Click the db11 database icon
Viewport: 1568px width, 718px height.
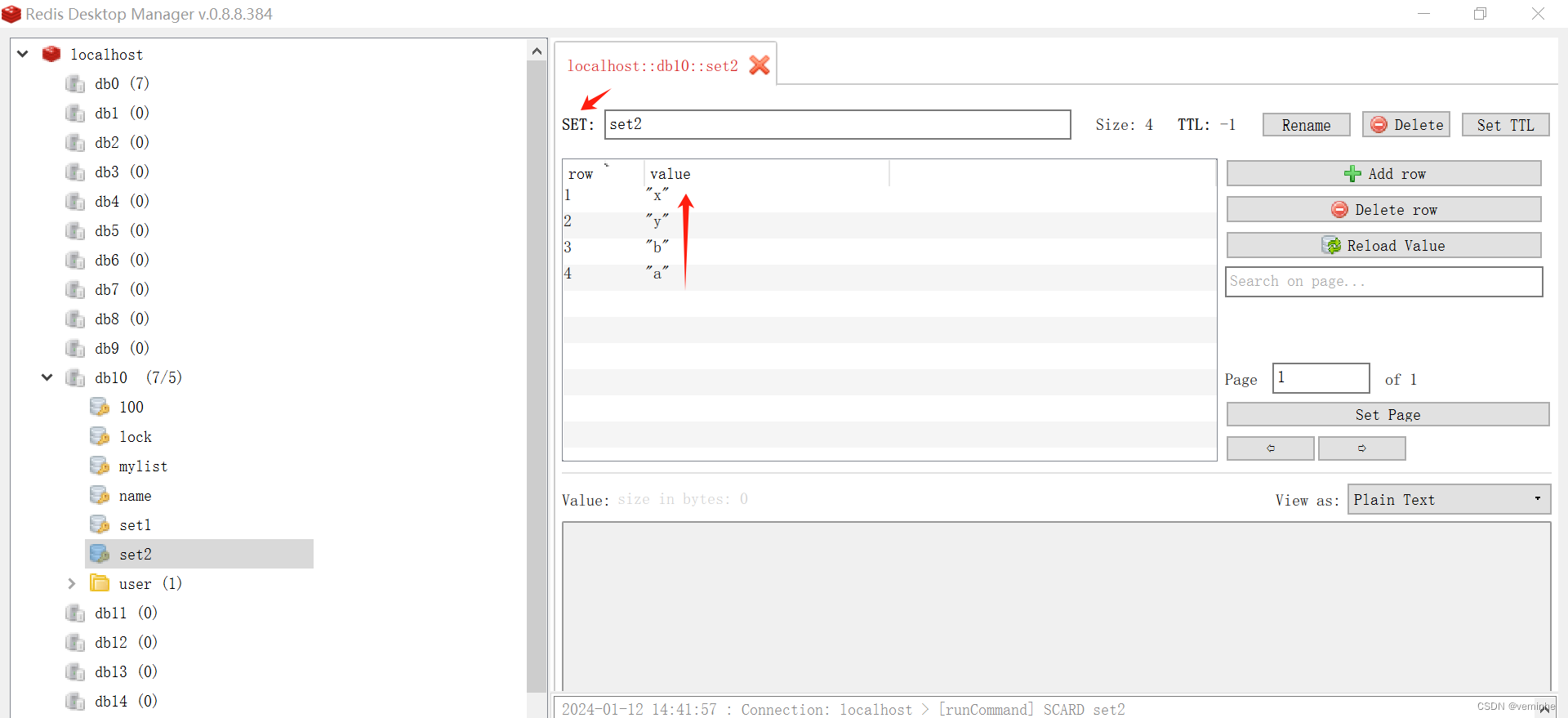75,613
